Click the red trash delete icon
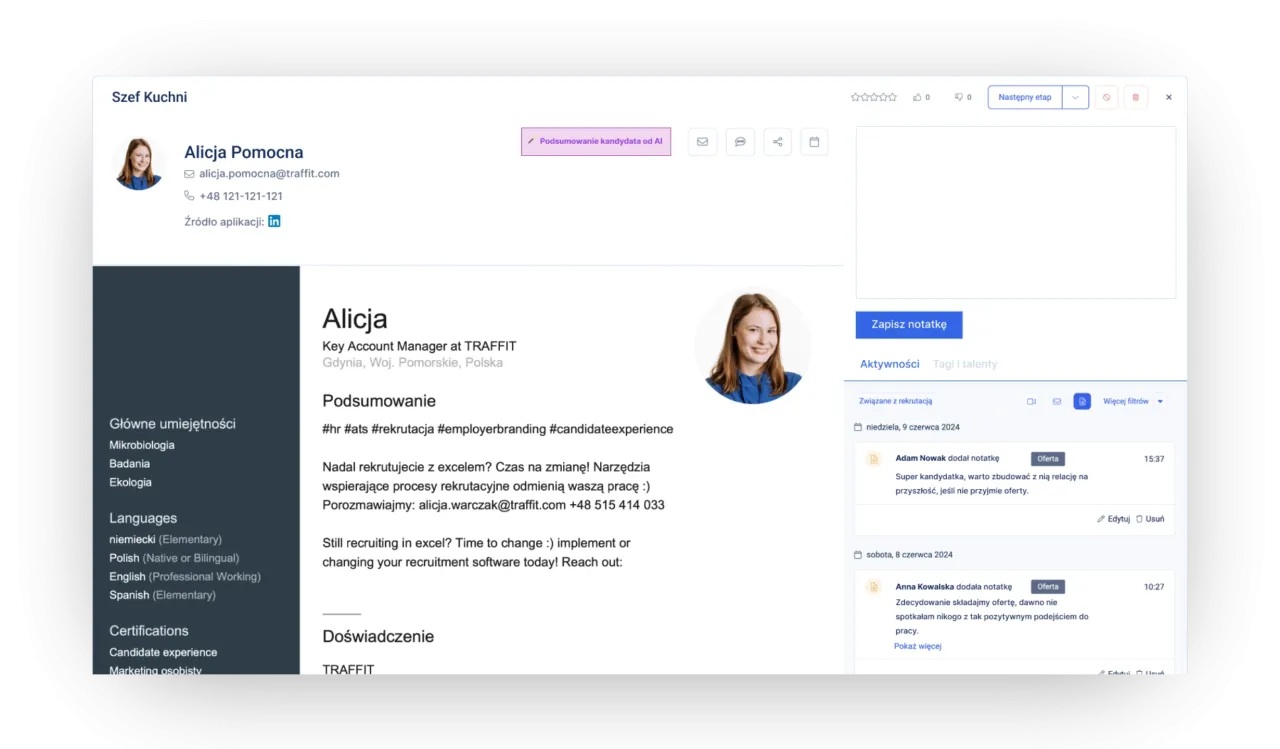This screenshot has height=749, width=1280. (x=1135, y=97)
